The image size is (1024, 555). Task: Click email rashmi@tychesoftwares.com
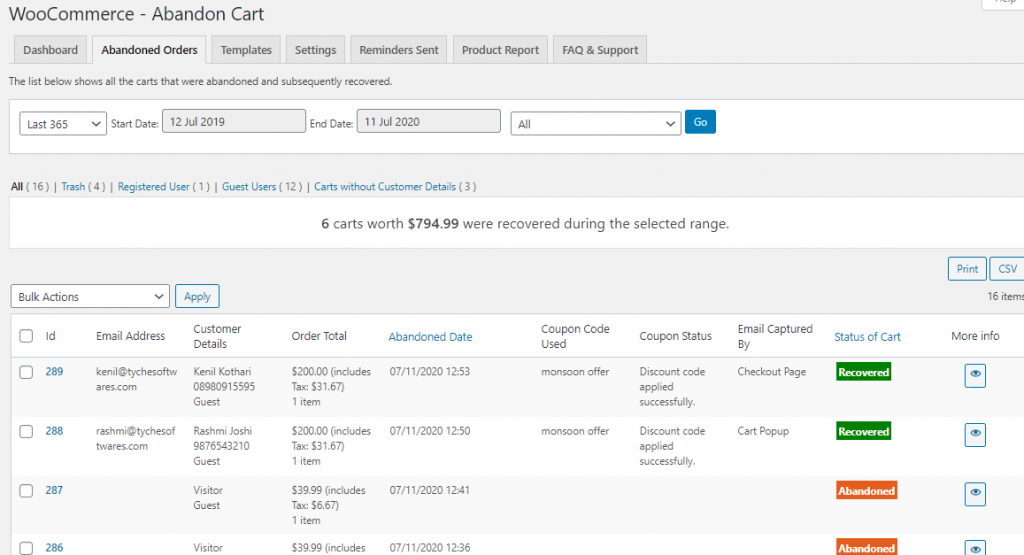(x=136, y=439)
